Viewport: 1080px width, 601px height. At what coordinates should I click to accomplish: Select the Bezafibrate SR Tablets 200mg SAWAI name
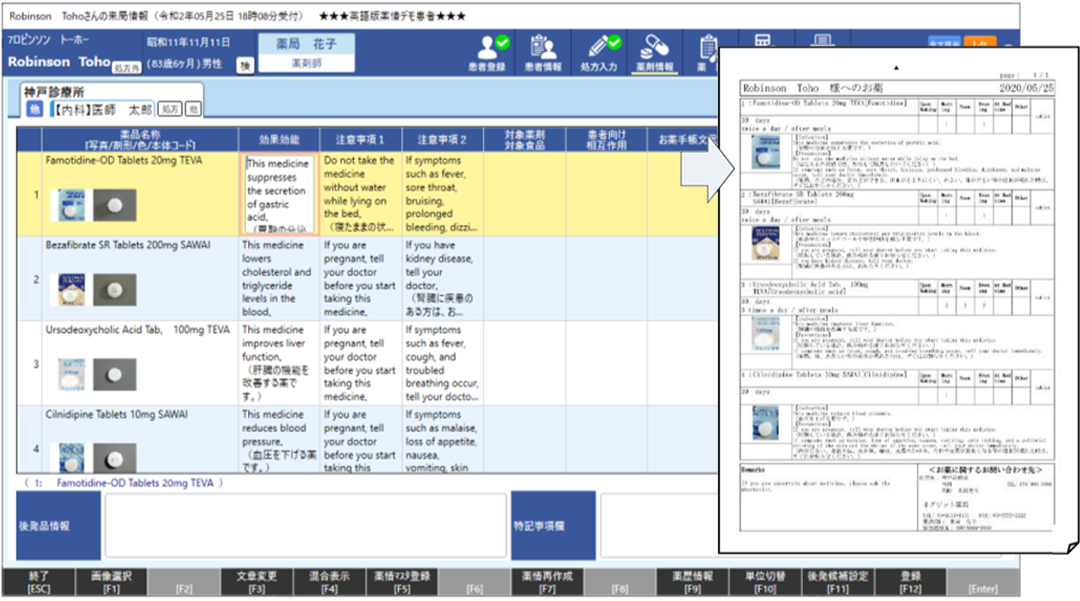pos(128,245)
